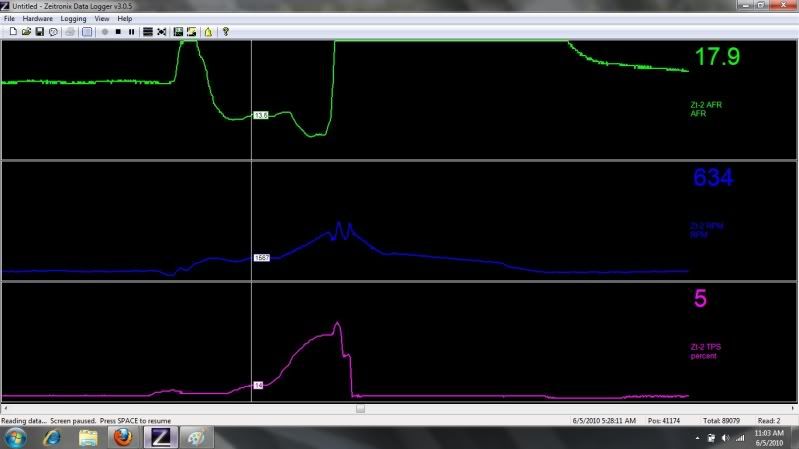Show hidden tray icons arrow
Viewport: 799px width, 449px height.
click(697, 438)
